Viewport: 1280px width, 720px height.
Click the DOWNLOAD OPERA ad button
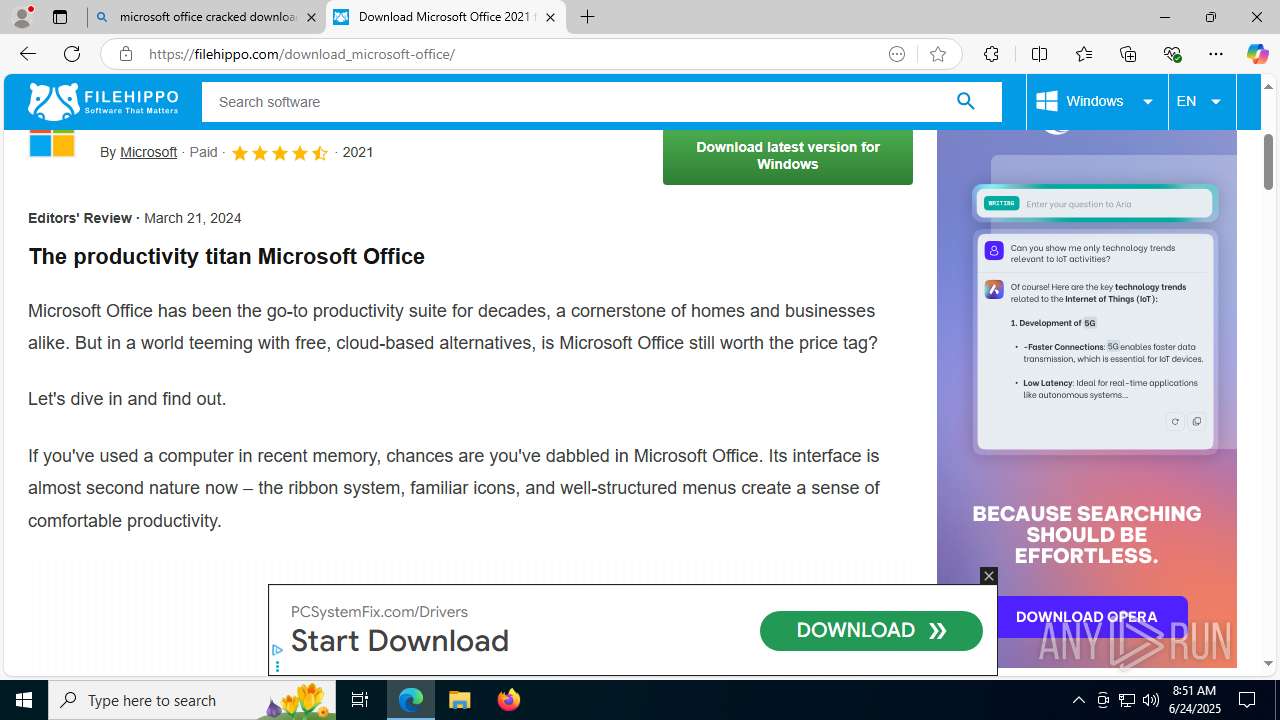click(x=1087, y=617)
